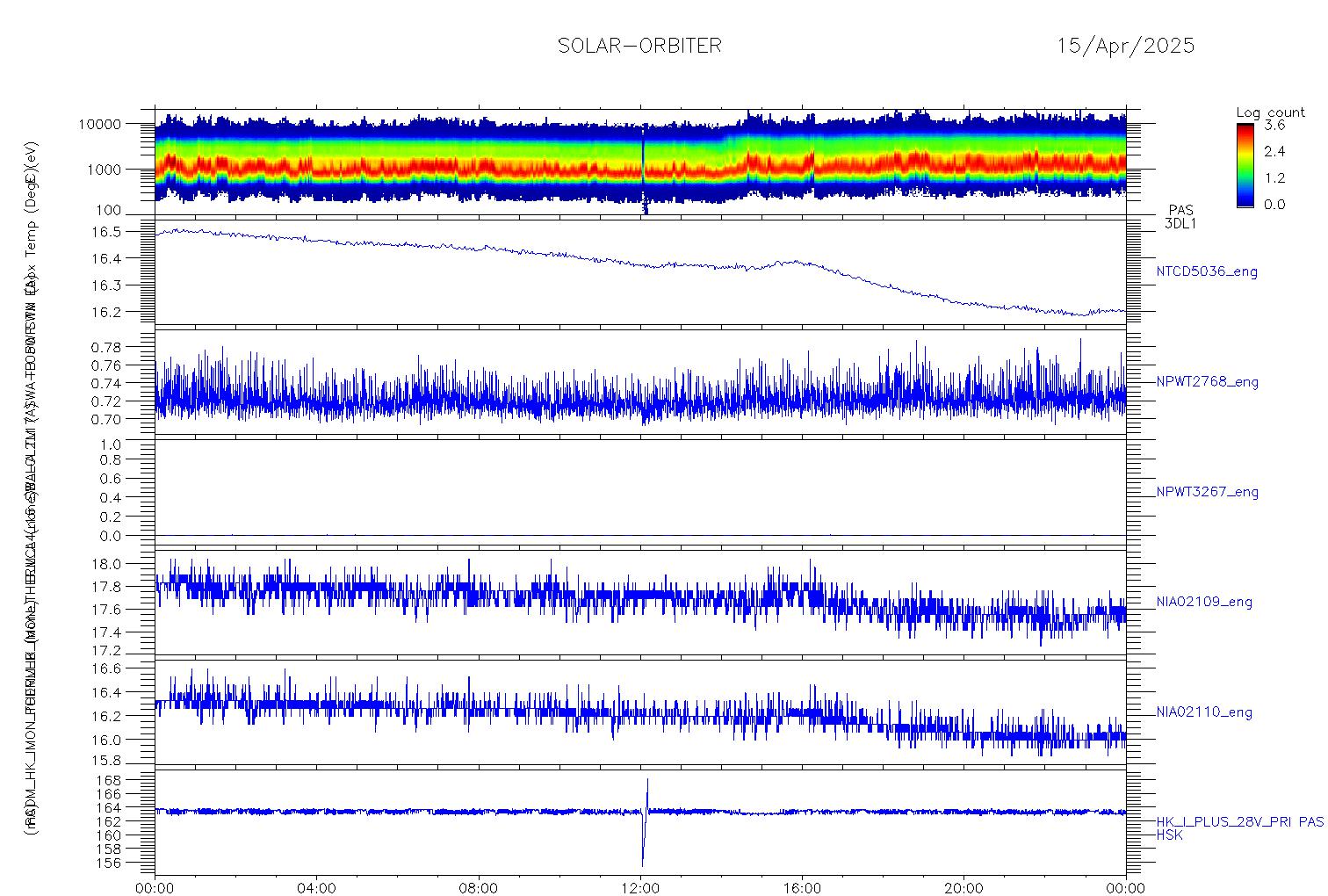
Task: Click the NTCD5036_eng series label
Action: [1207, 272]
